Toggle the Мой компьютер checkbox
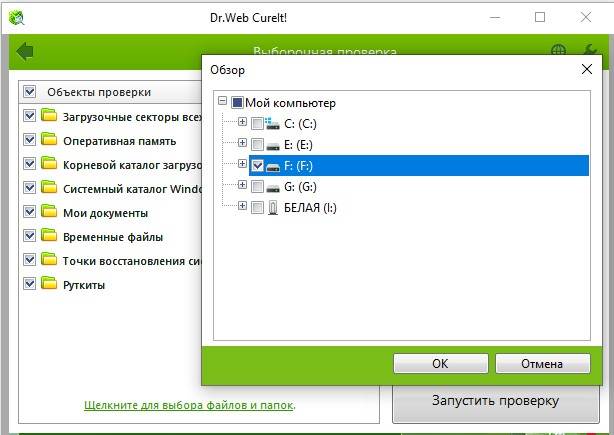Viewport: 614px width, 435px height. coord(237,103)
